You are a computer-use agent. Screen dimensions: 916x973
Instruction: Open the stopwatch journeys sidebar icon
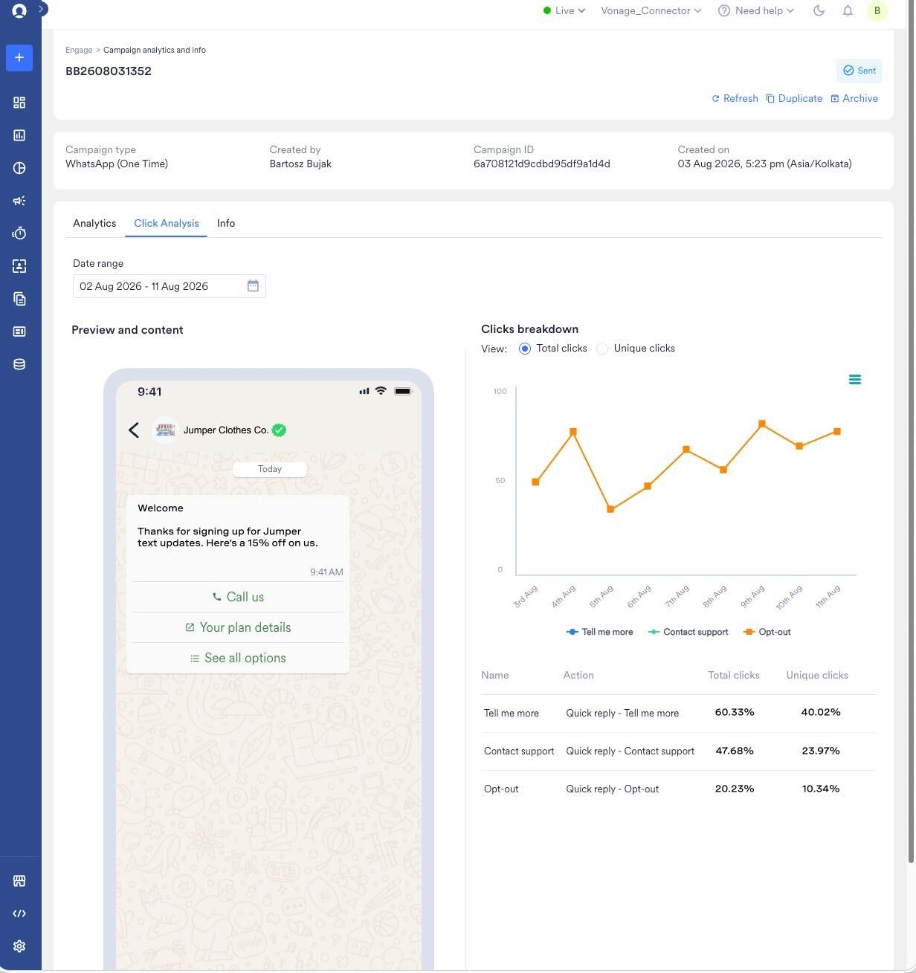[19, 233]
